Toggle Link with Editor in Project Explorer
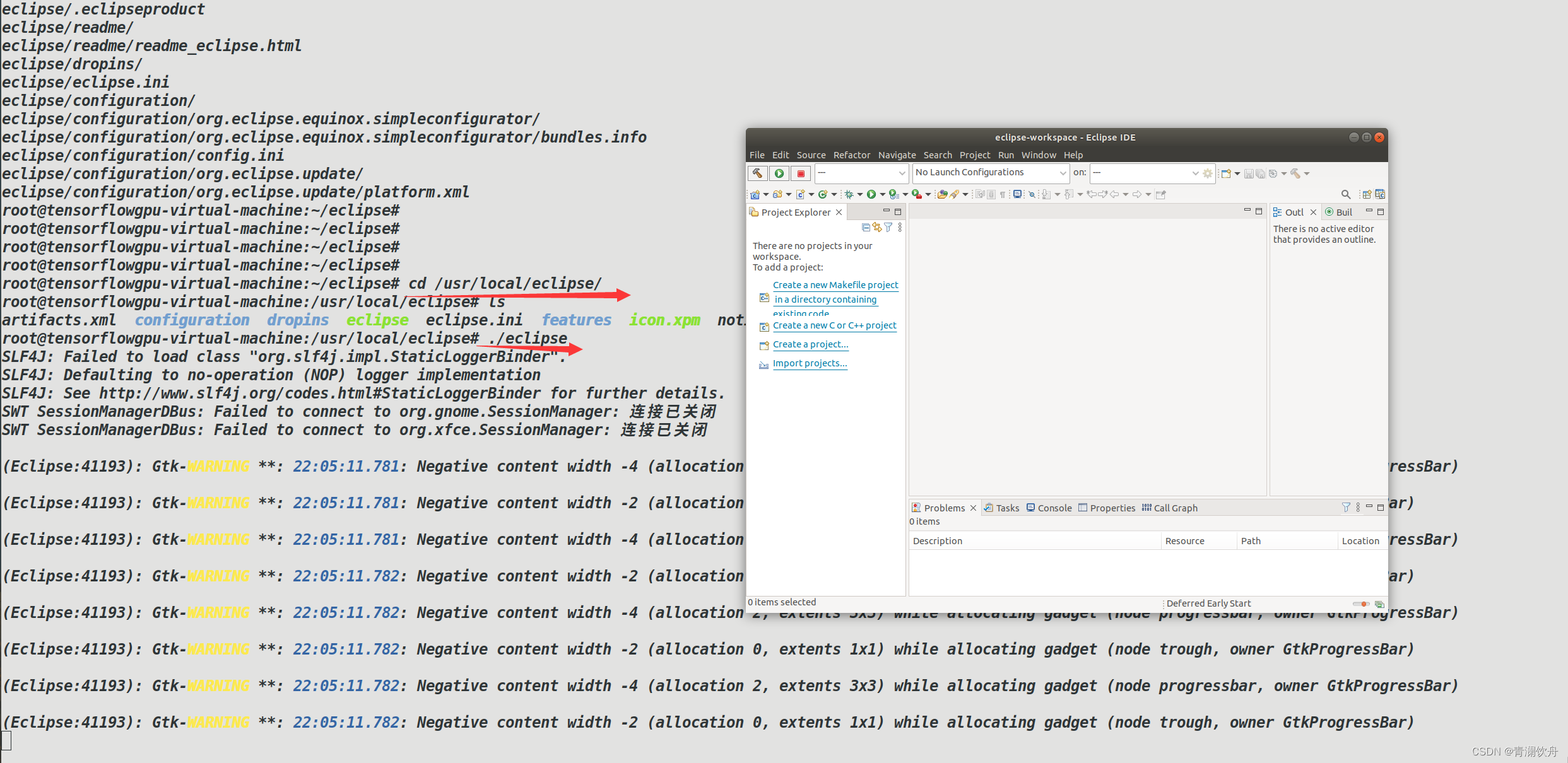Screen dimensions: 1568x763 pos(877,228)
